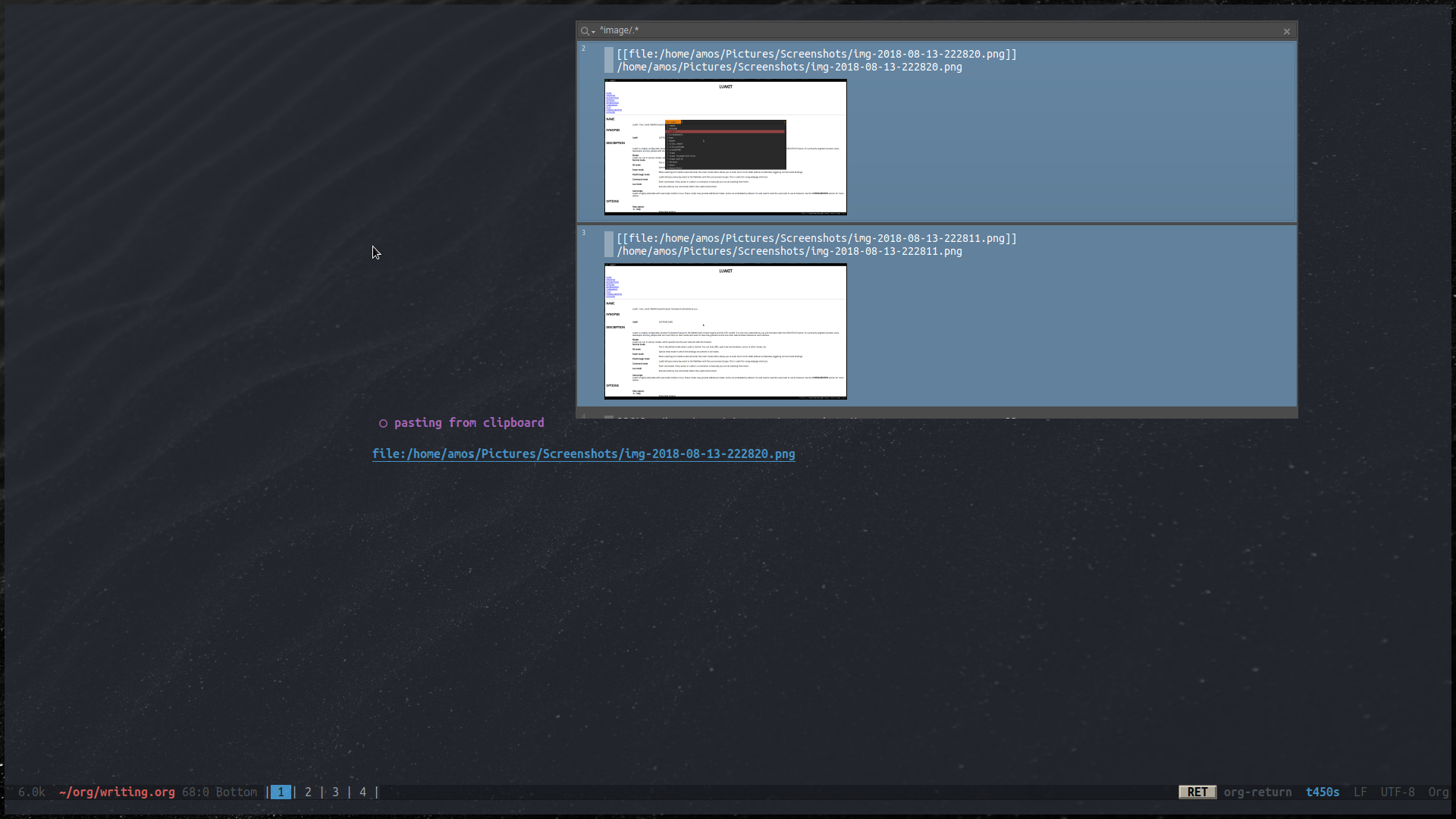
Task: Click the img-2018-08-13-222820.png entry text
Action: tap(816, 54)
